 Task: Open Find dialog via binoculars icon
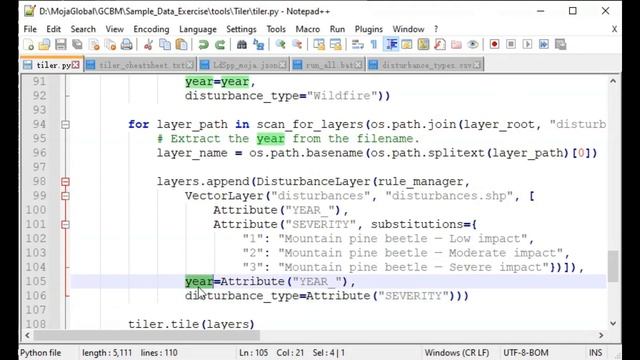tap(242, 44)
